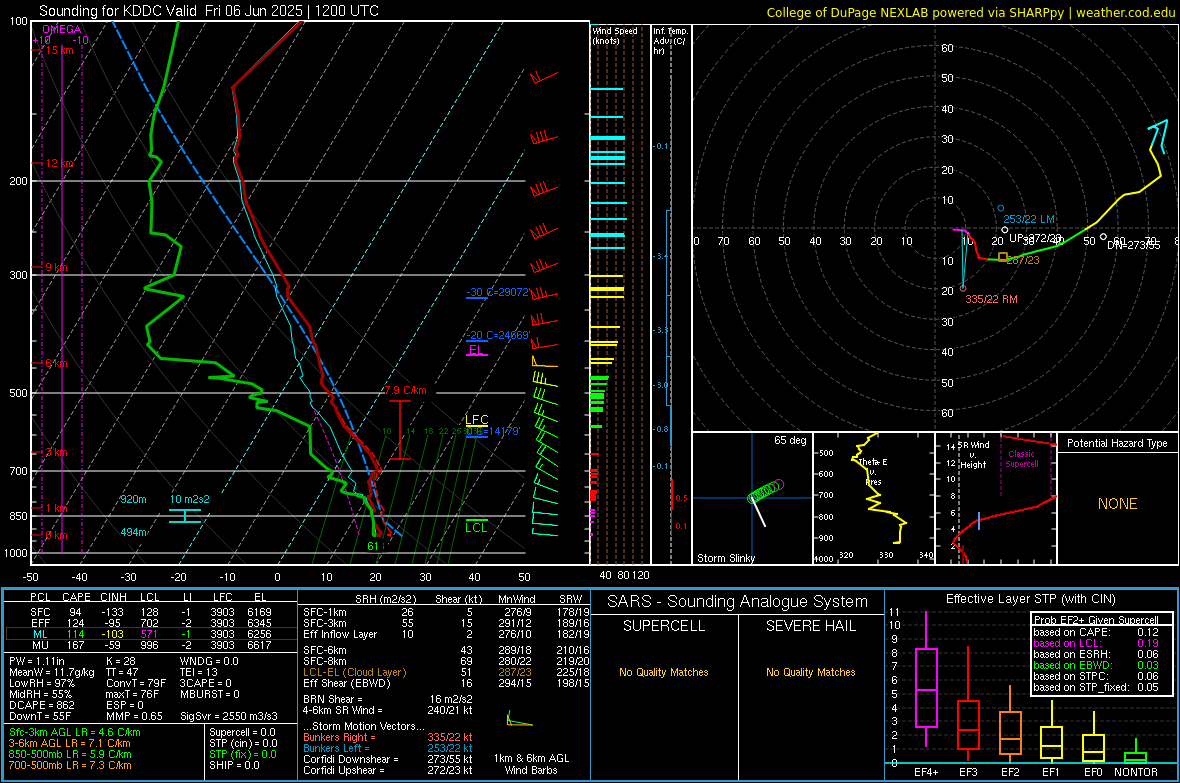
Task: Click 'No Quality Matches' under SEVERE HAIL
Action: pos(810,672)
